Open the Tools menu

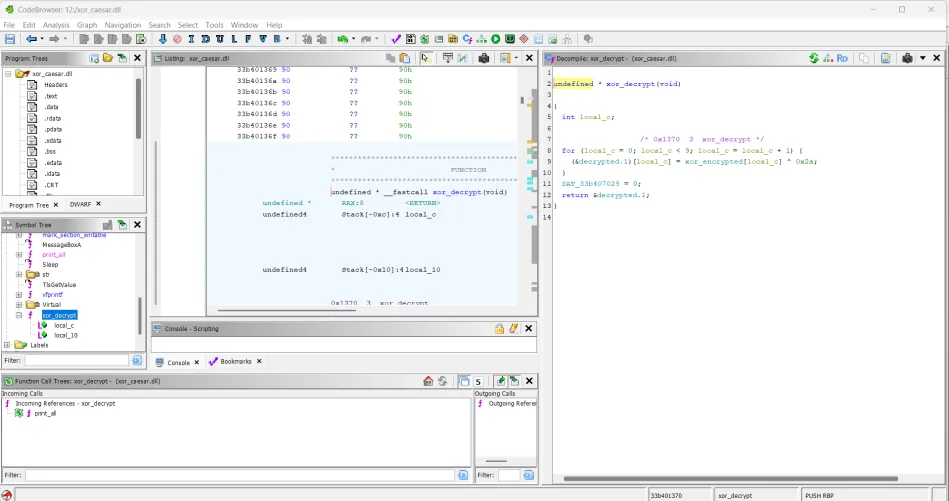214,25
